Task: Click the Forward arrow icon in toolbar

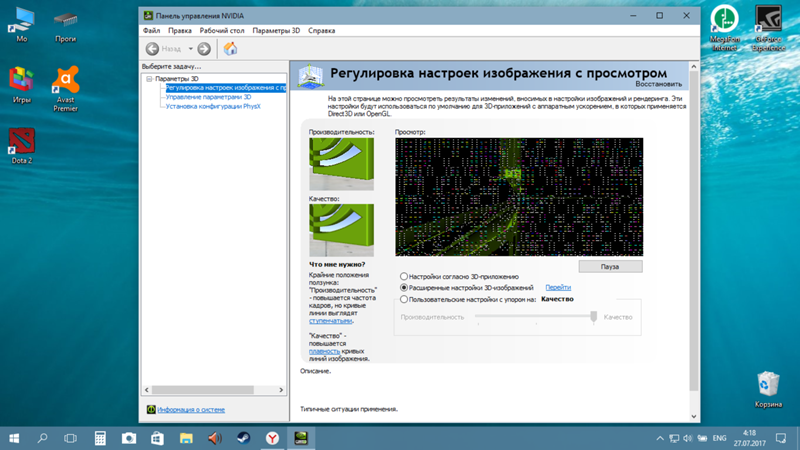Action: tap(204, 48)
